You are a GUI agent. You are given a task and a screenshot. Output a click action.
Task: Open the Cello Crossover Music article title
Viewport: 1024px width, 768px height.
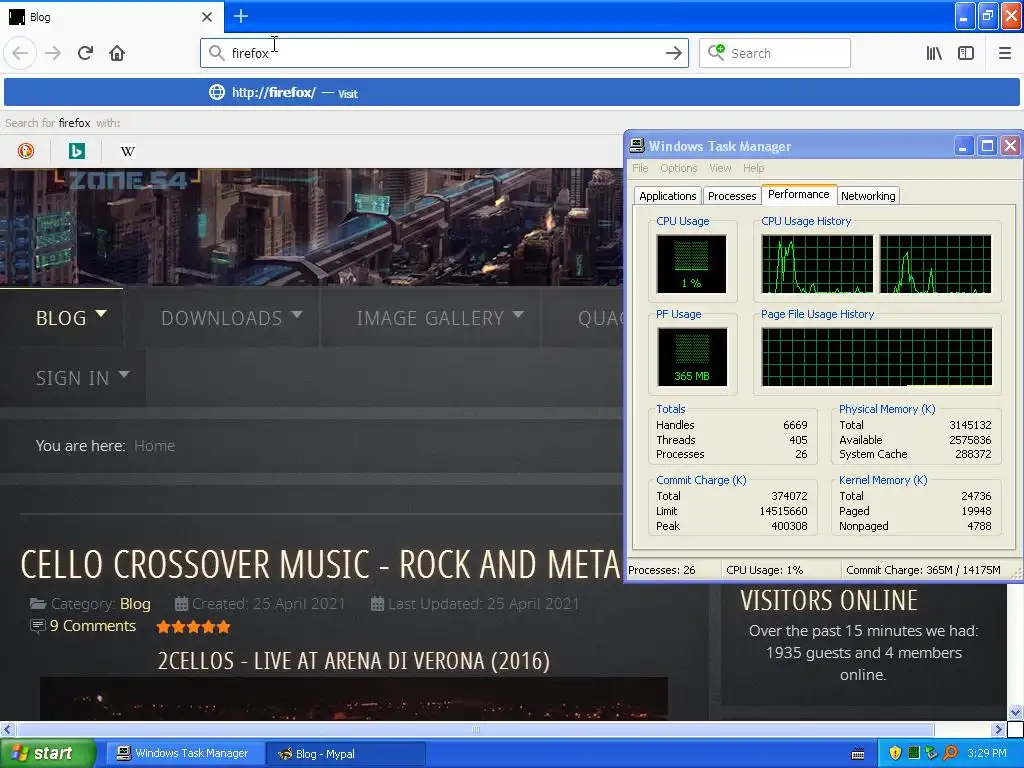click(321, 564)
